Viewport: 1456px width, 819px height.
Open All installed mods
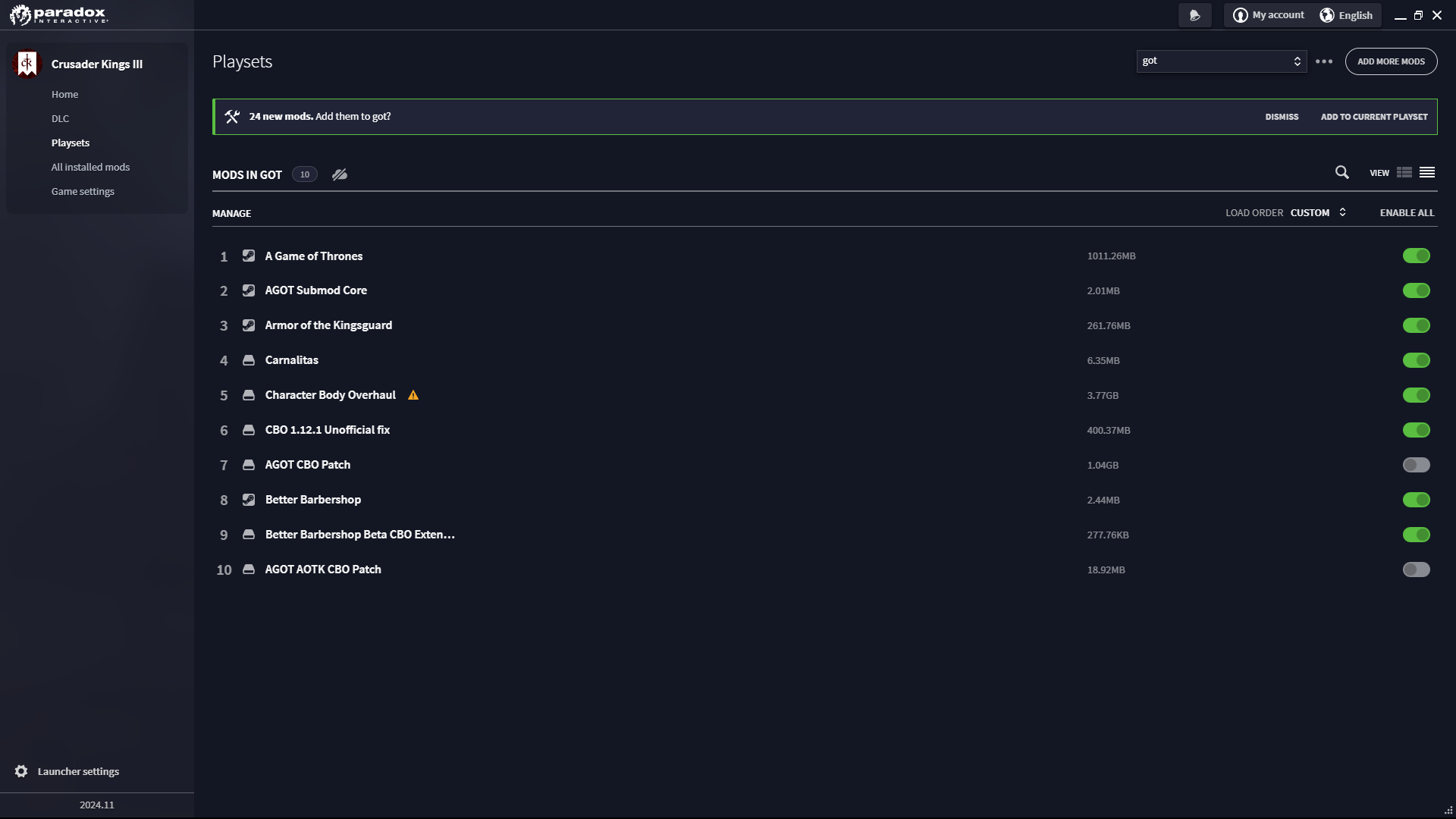(90, 168)
